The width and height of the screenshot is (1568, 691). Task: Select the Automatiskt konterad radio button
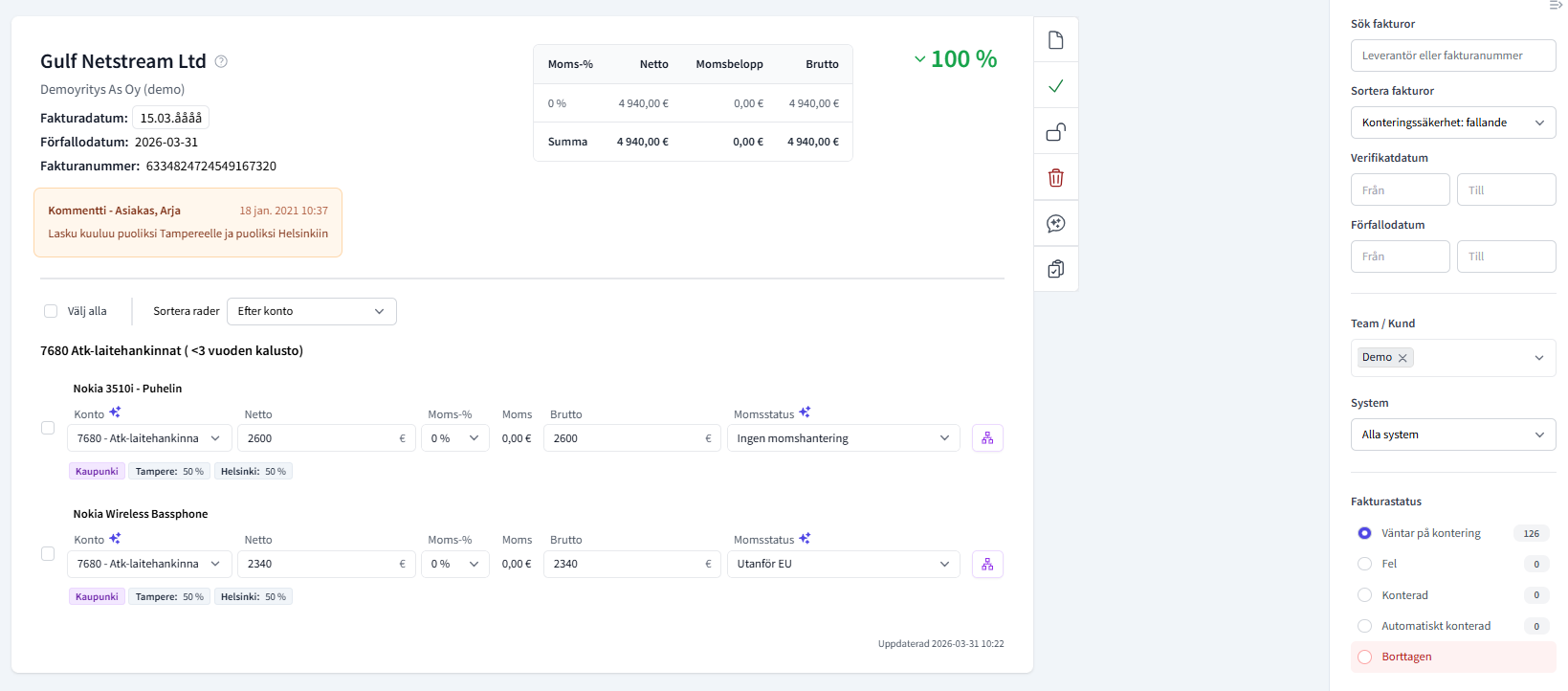click(1364, 626)
